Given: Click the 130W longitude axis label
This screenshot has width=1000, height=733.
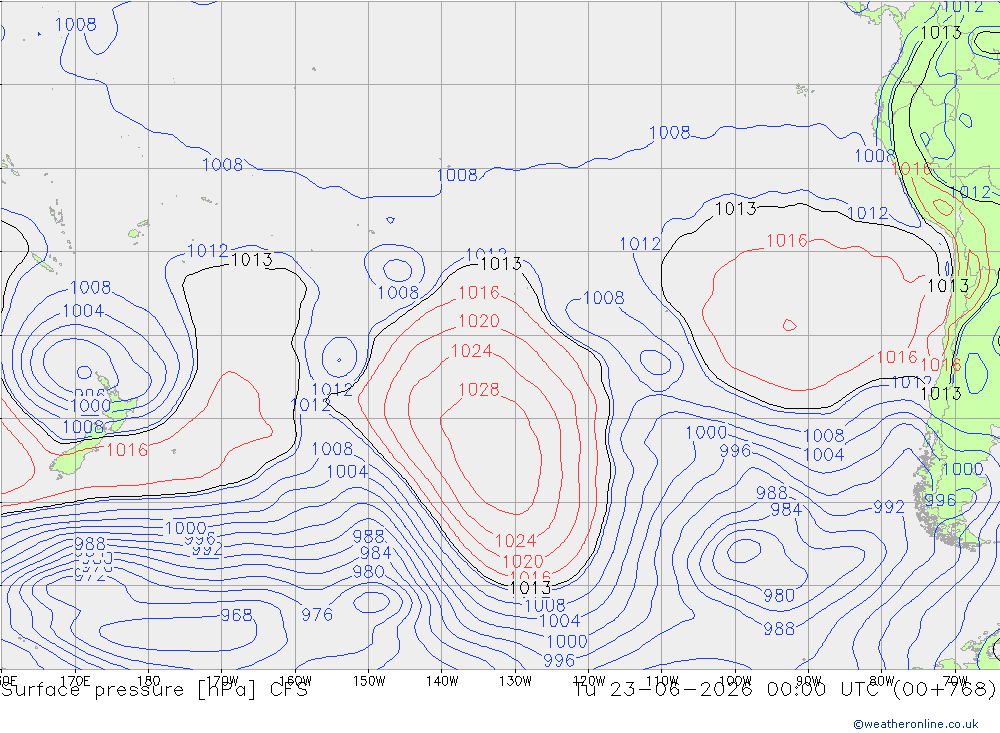Looking at the screenshot, I should click(515, 681).
